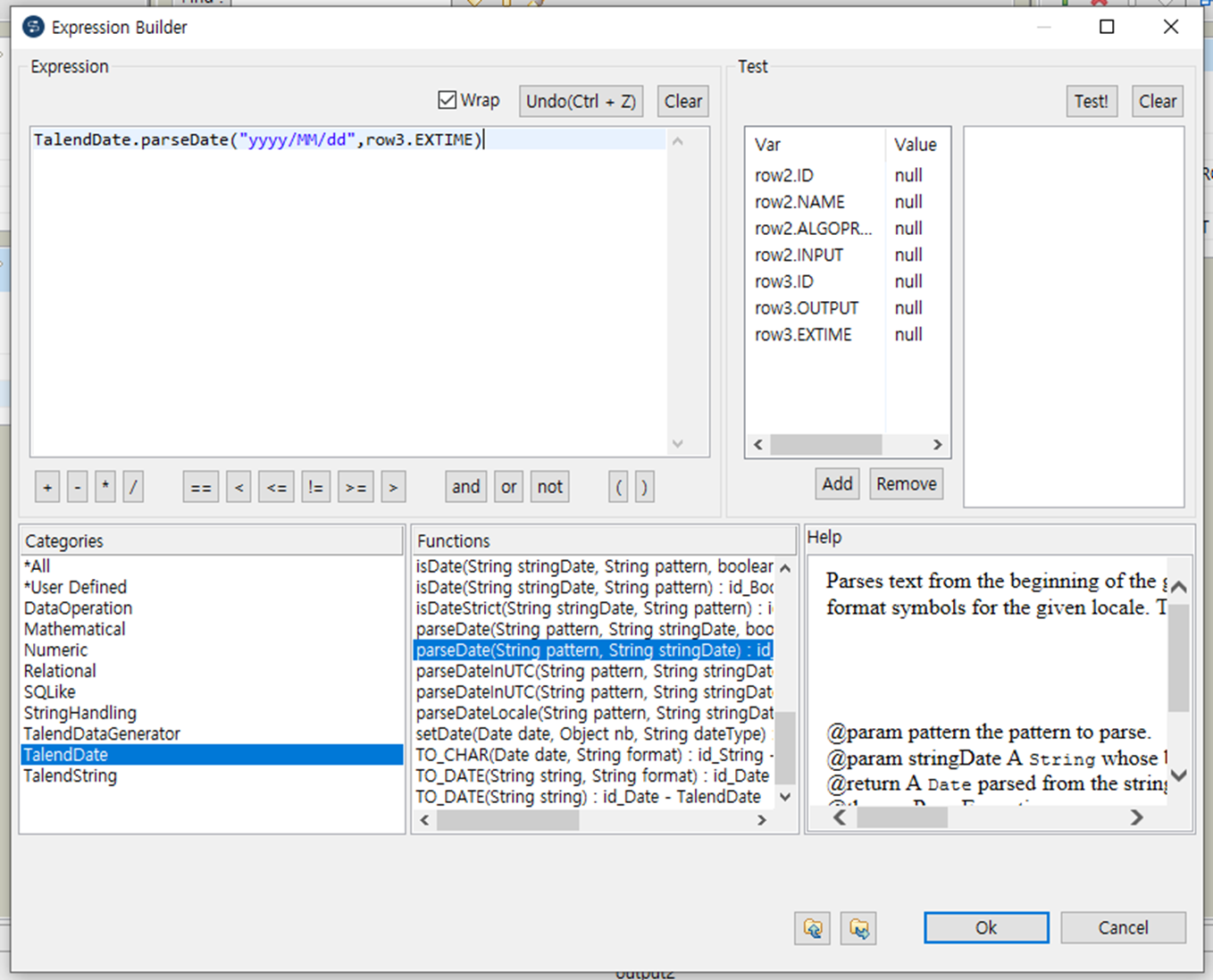Select row2.INPUT variable row
The width and height of the screenshot is (1213, 980).
847,255
